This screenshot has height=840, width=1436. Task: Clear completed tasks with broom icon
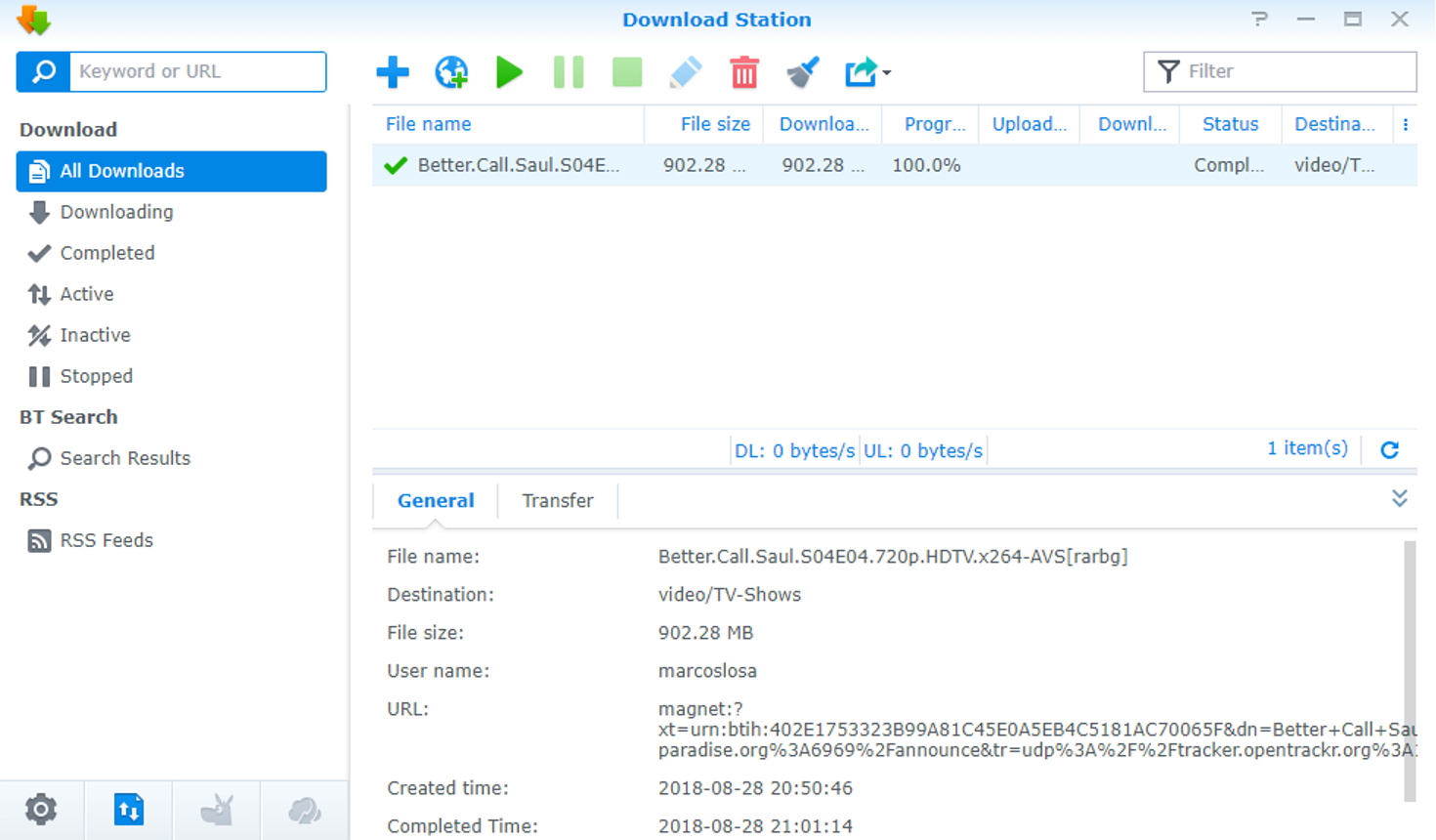pyautogui.click(x=803, y=72)
